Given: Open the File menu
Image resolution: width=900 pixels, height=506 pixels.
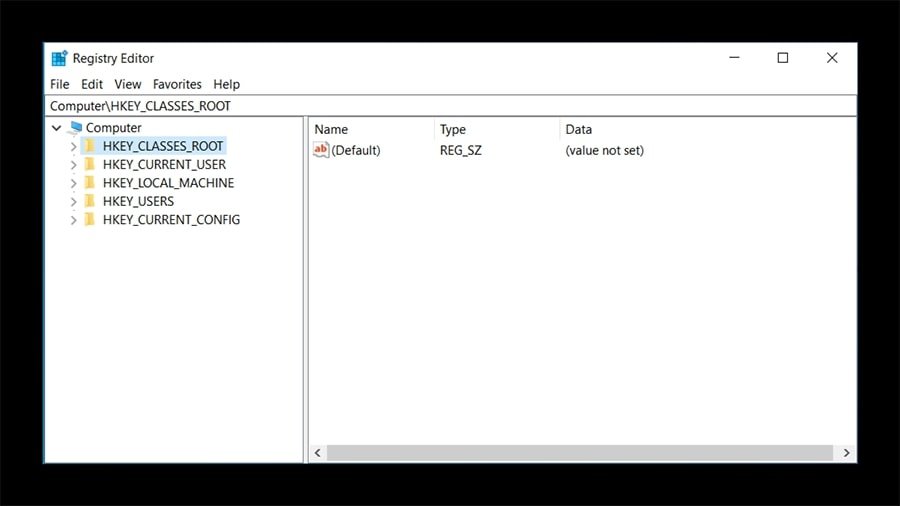Looking at the screenshot, I should (x=60, y=84).
